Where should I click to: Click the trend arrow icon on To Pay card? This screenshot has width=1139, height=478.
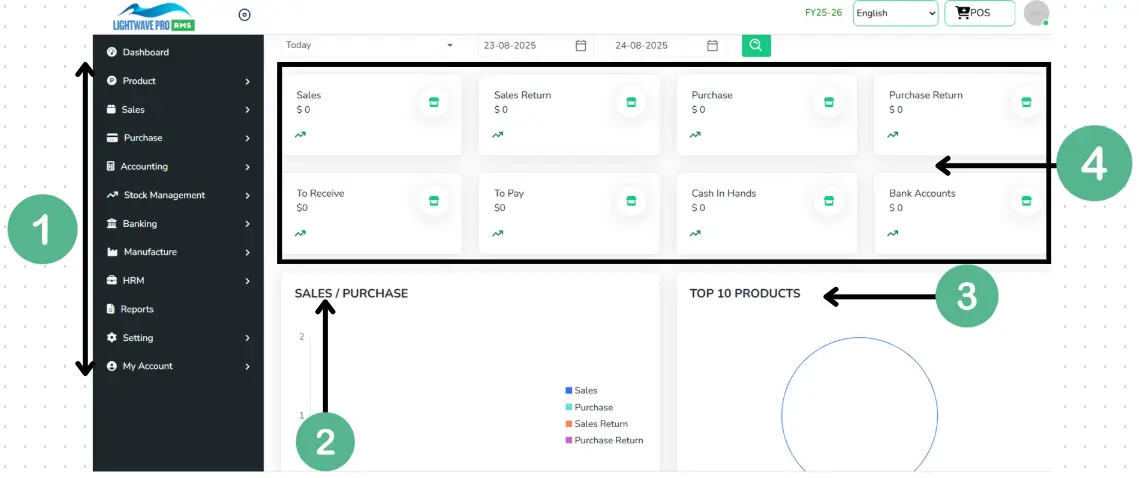click(x=498, y=233)
